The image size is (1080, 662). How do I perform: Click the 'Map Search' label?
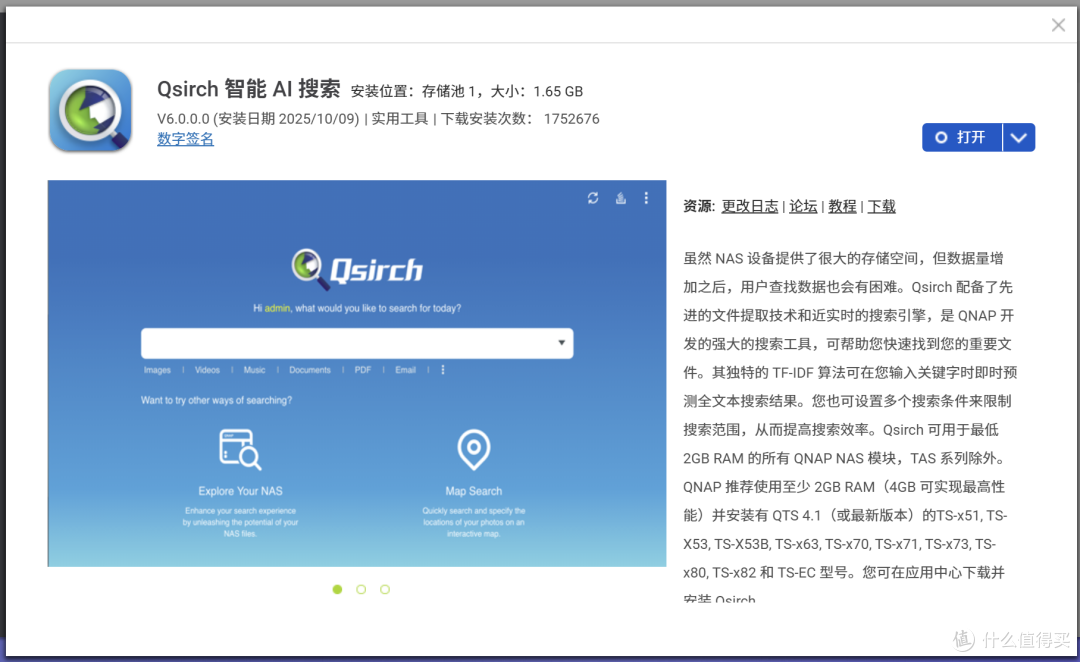[474, 491]
